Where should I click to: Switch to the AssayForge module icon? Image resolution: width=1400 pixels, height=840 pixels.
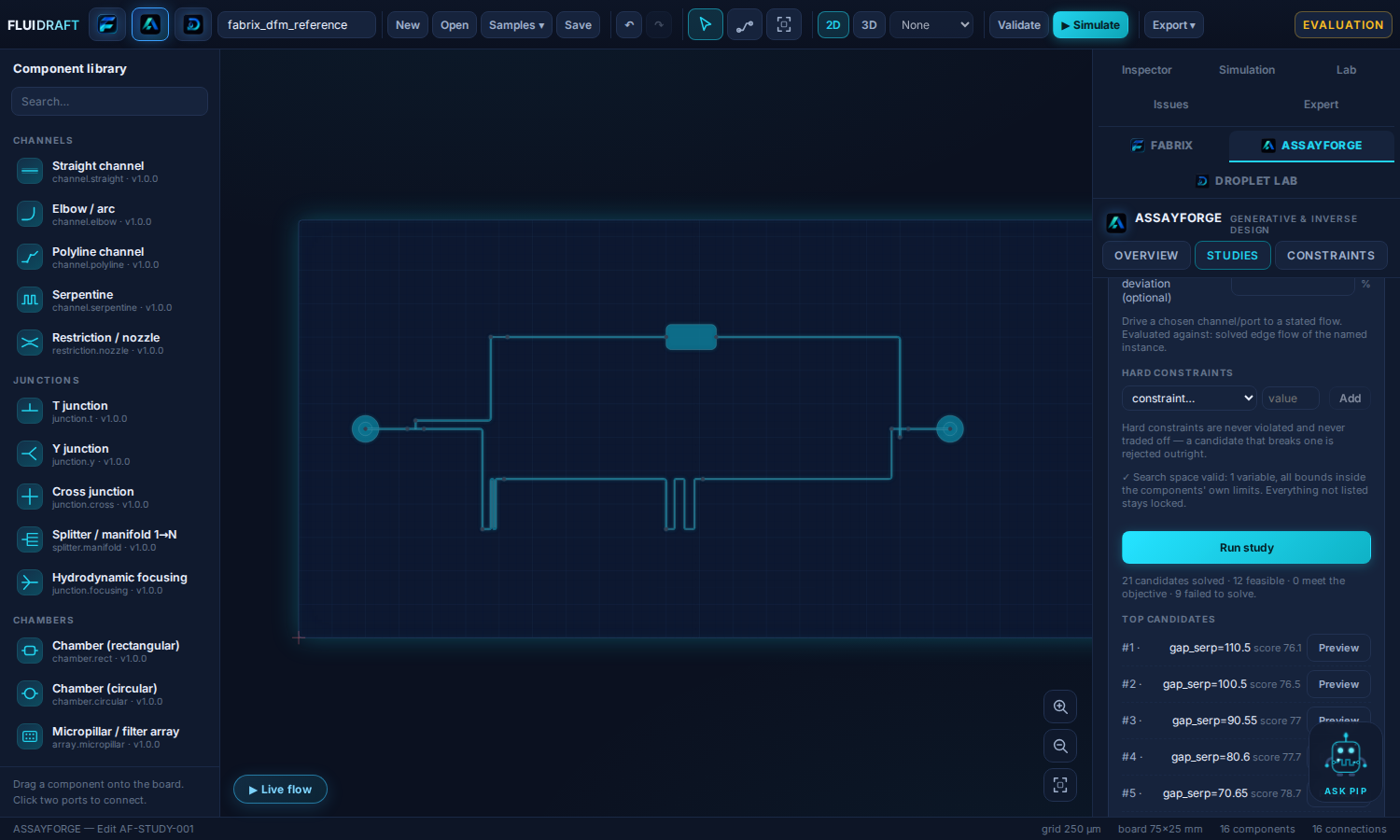[150, 25]
